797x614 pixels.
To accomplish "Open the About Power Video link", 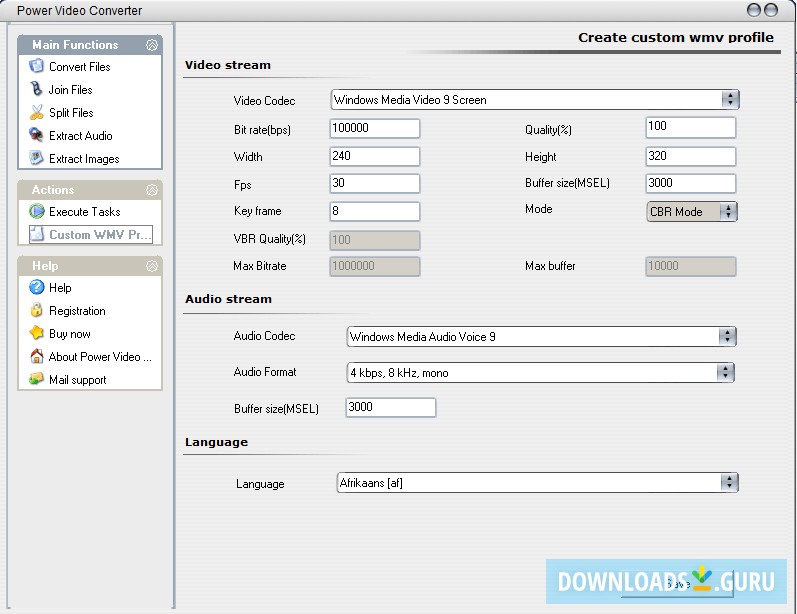I will [100, 357].
